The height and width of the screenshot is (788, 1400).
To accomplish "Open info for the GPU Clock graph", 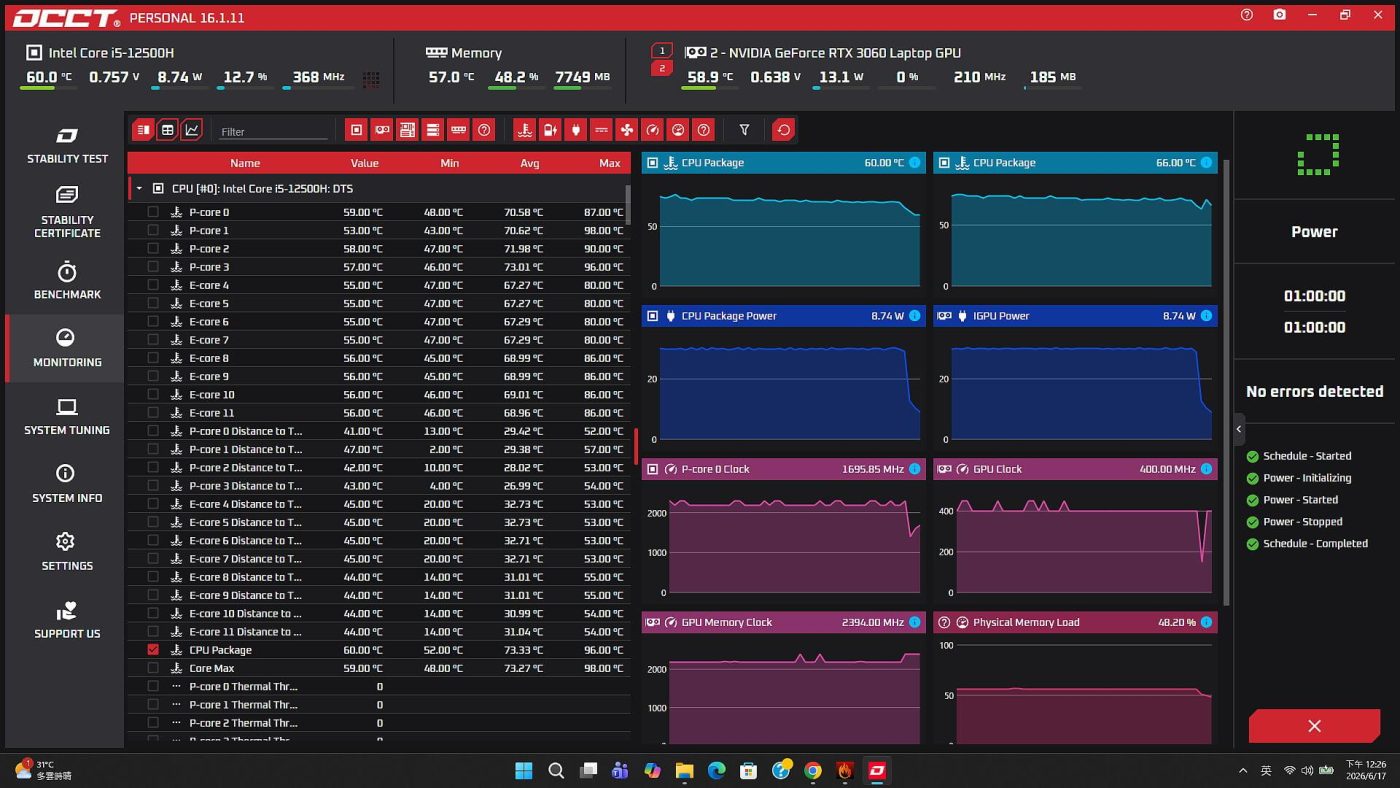I will coord(1206,469).
